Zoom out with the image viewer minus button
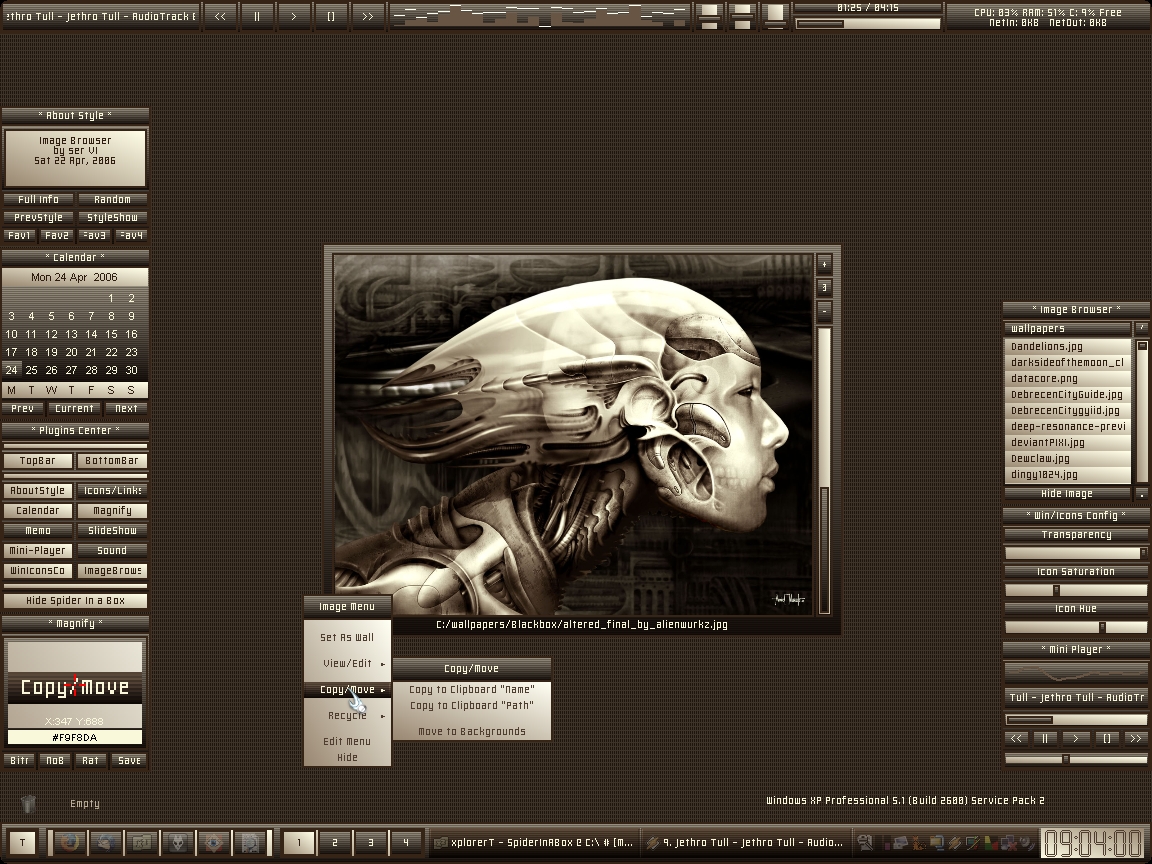This screenshot has height=864, width=1152. coord(824,311)
